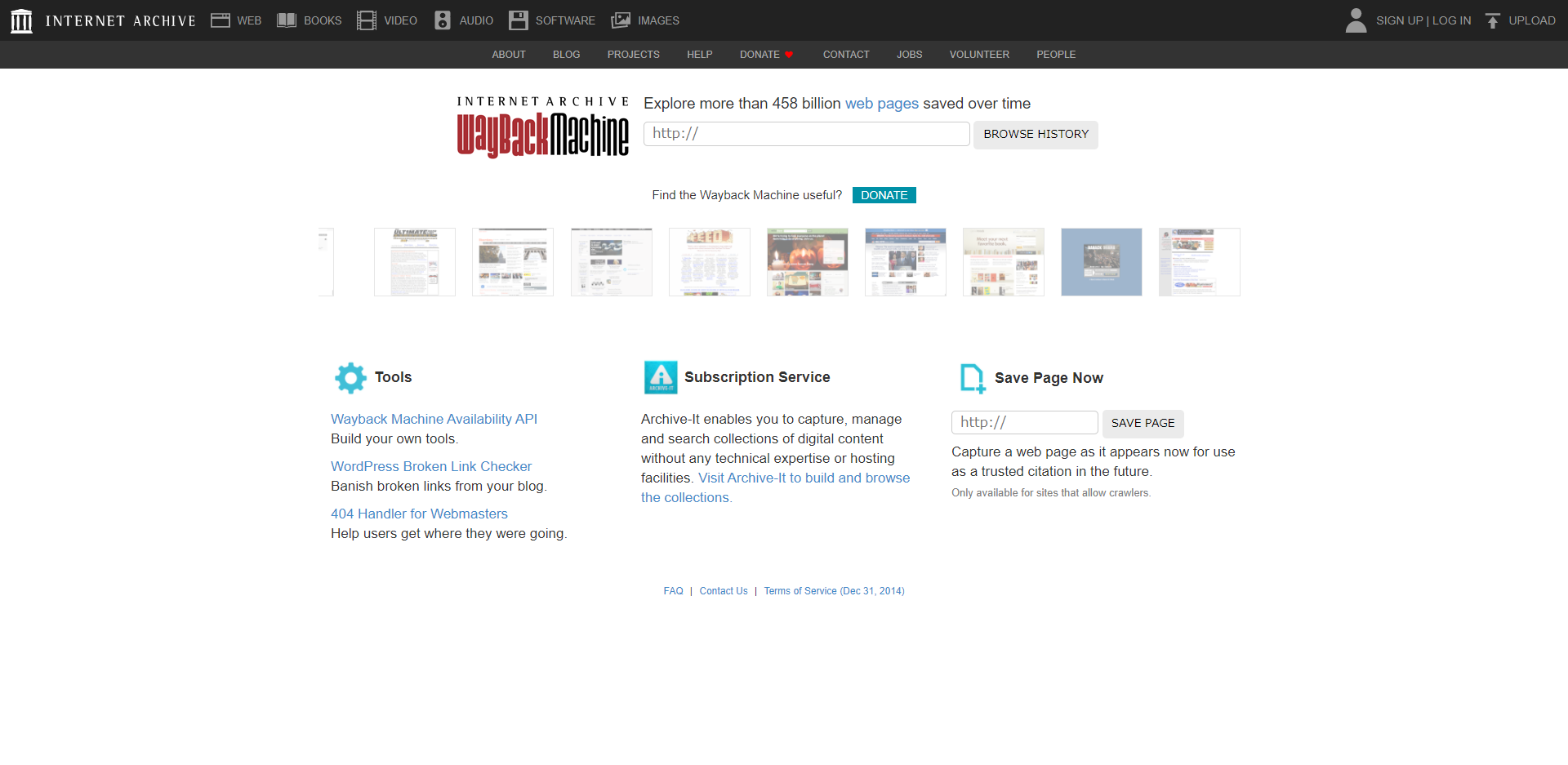Open the Donate menu item

[x=759, y=55]
